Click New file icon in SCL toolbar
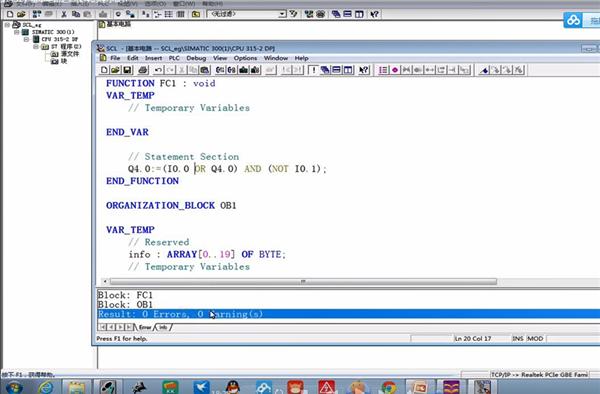Viewport: 600px width, 394px height. 104,70
